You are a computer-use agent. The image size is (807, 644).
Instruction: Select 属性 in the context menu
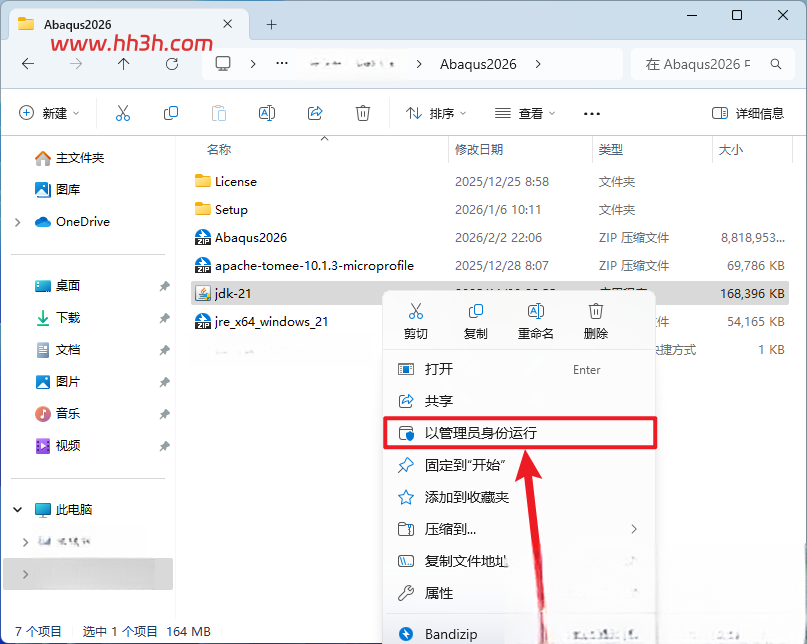tap(519, 593)
